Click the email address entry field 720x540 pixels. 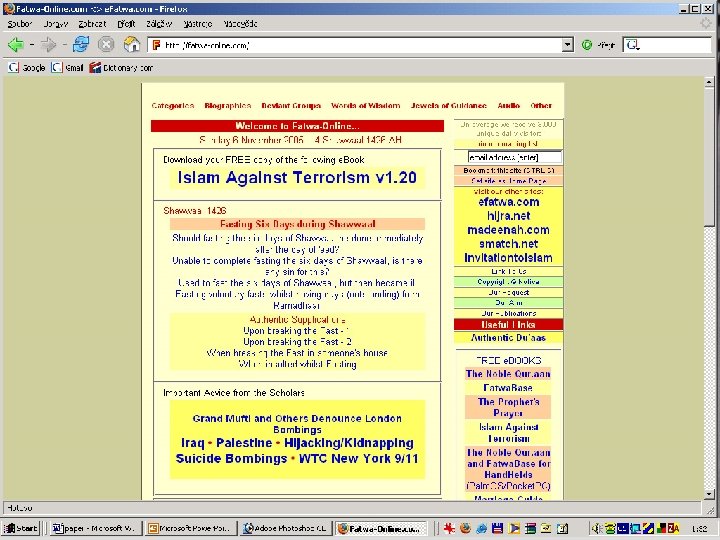point(514,157)
